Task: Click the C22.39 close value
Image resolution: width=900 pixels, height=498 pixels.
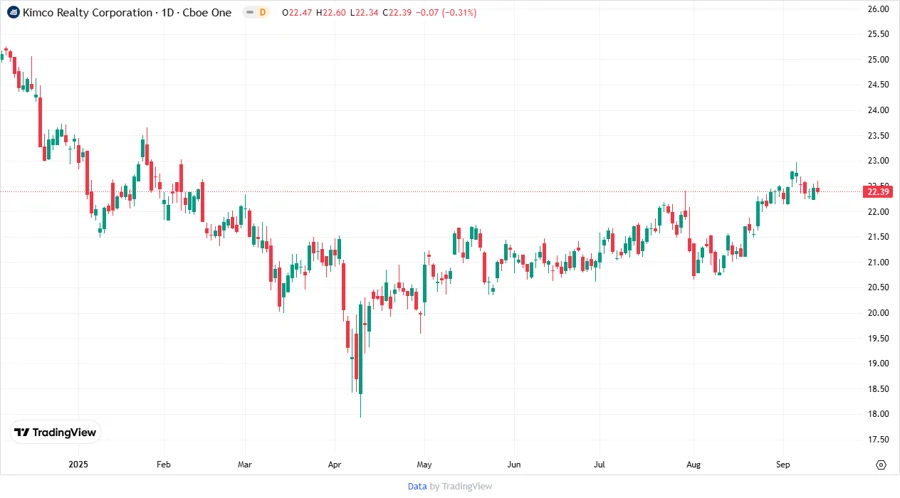Action: pyautogui.click(x=397, y=12)
